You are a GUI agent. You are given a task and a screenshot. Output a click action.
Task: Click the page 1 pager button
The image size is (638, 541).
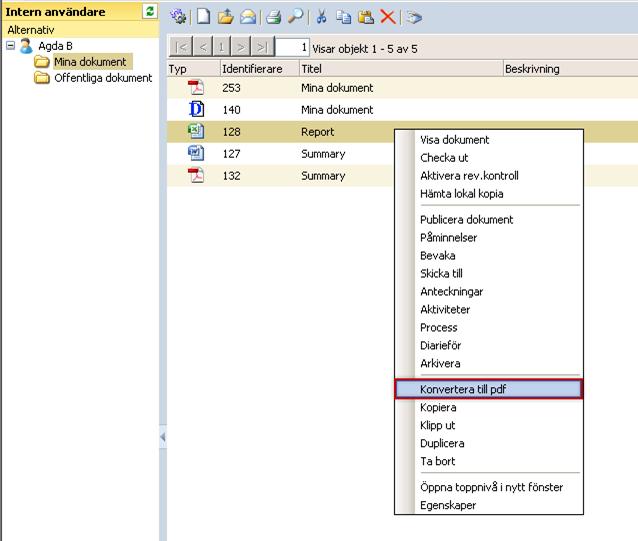coord(221,47)
